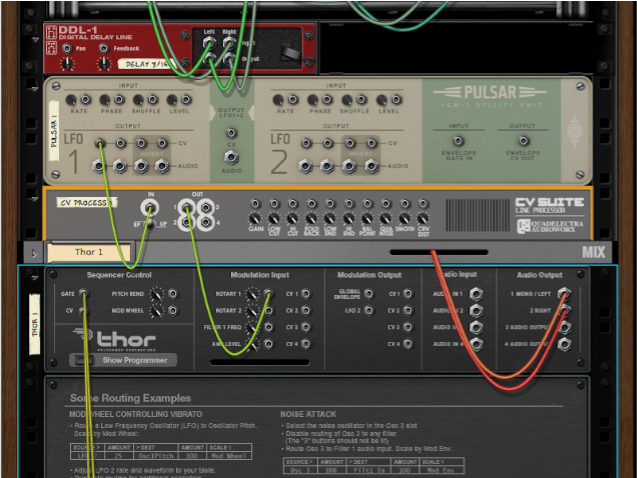Click Thor's Global Envelope modulation output jack
Image resolution: width=637 pixels, height=478 pixels.
click(369, 294)
